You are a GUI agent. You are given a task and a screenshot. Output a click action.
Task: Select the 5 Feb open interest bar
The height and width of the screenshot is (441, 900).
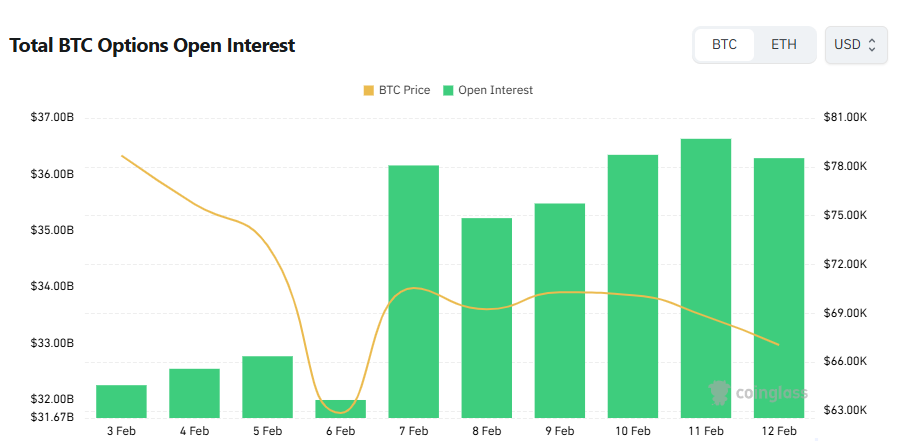point(267,387)
